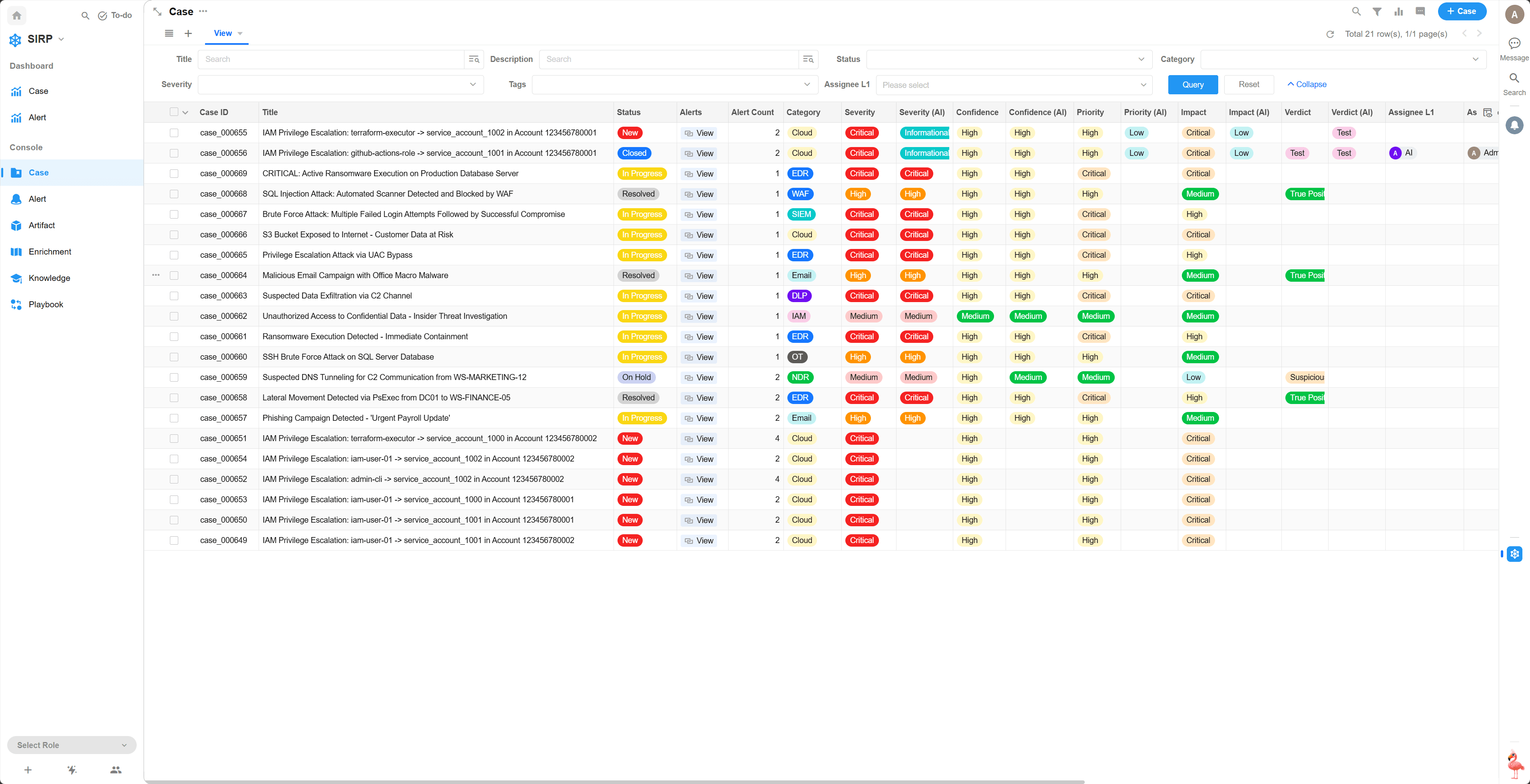Click the blue Query button
The image size is (1530, 784).
1193,84
